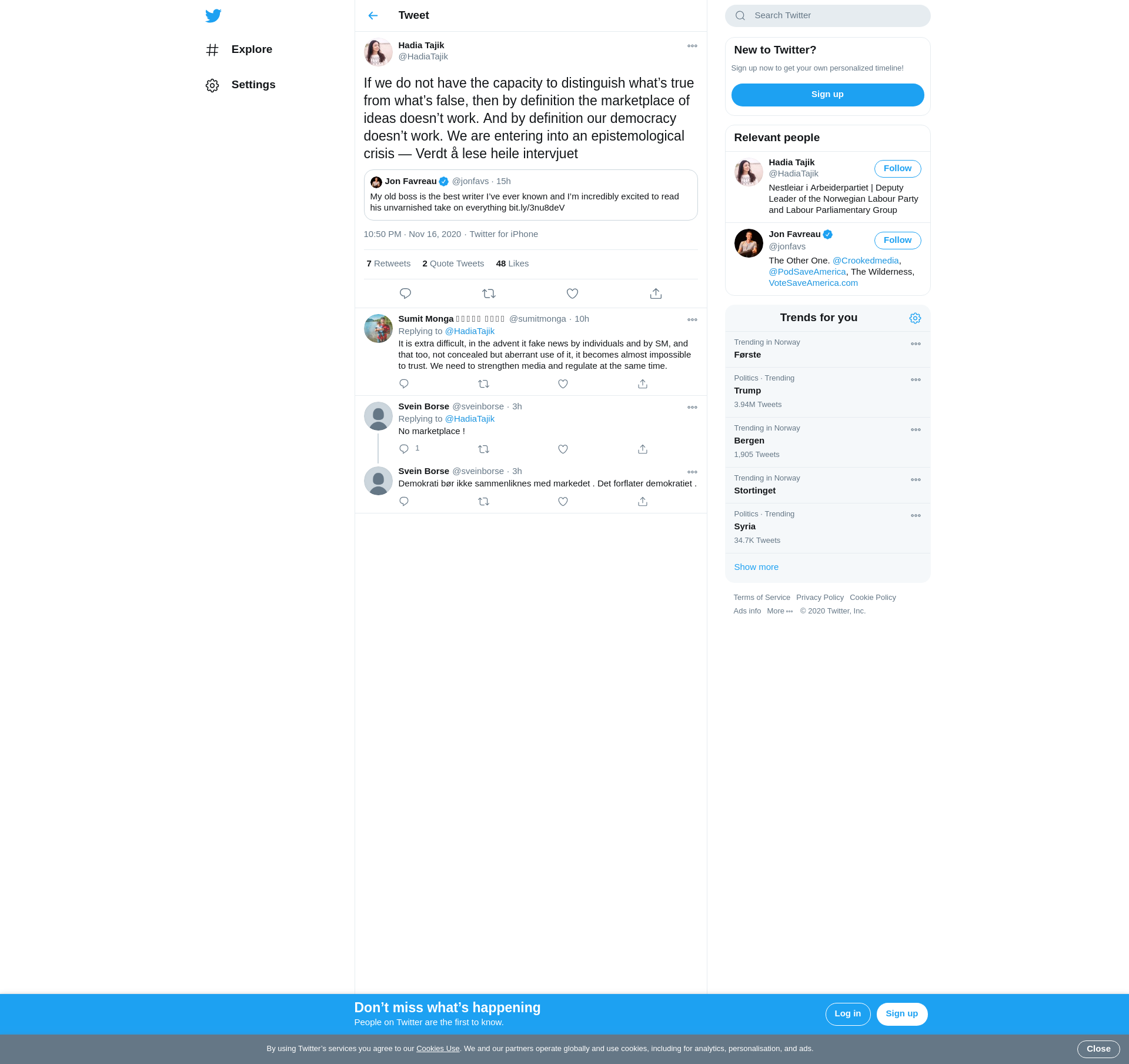The height and width of the screenshot is (1064, 1129).
Task: Open Ads info link
Action: pos(747,611)
